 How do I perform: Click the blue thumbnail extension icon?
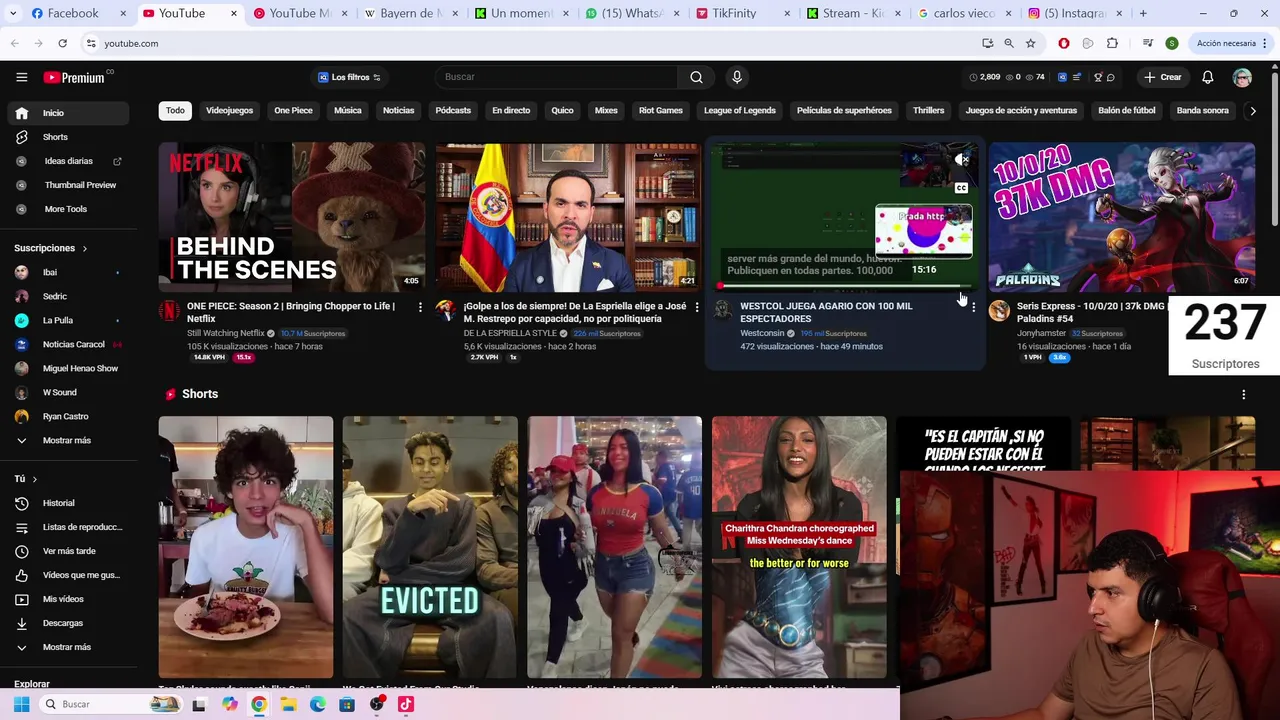tap(1062, 77)
